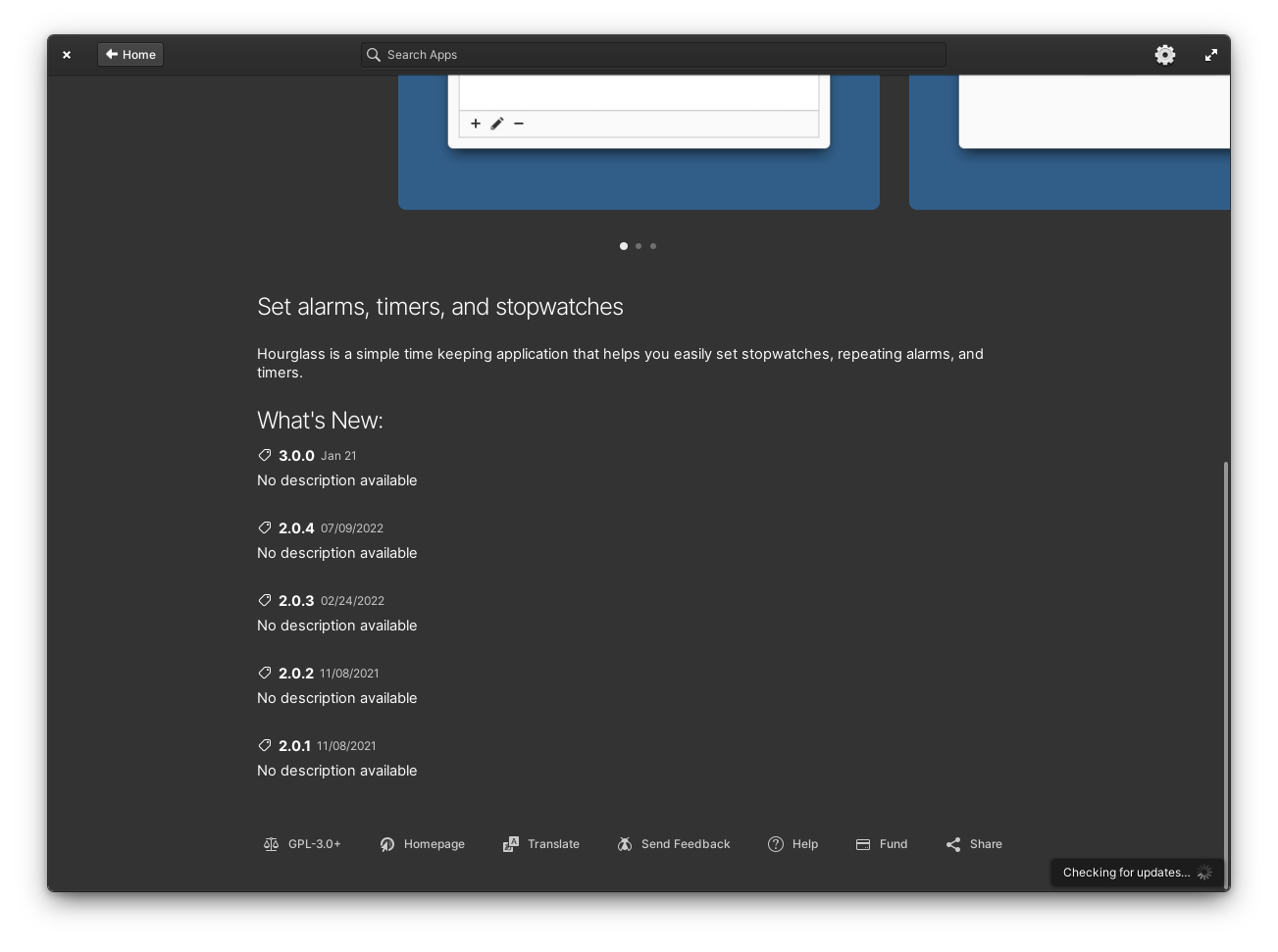Click the tag icon beside version 3.0.0
The height and width of the screenshot is (952, 1278).
pos(265,455)
